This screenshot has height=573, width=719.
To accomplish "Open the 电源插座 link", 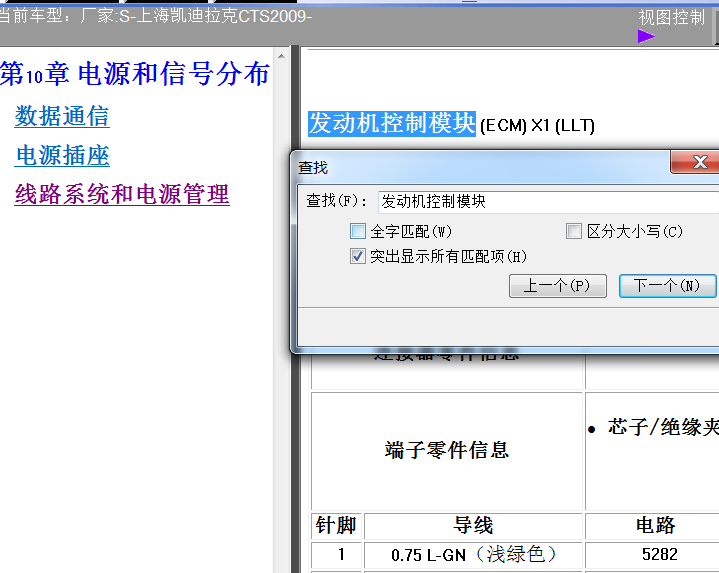I will coord(62,155).
